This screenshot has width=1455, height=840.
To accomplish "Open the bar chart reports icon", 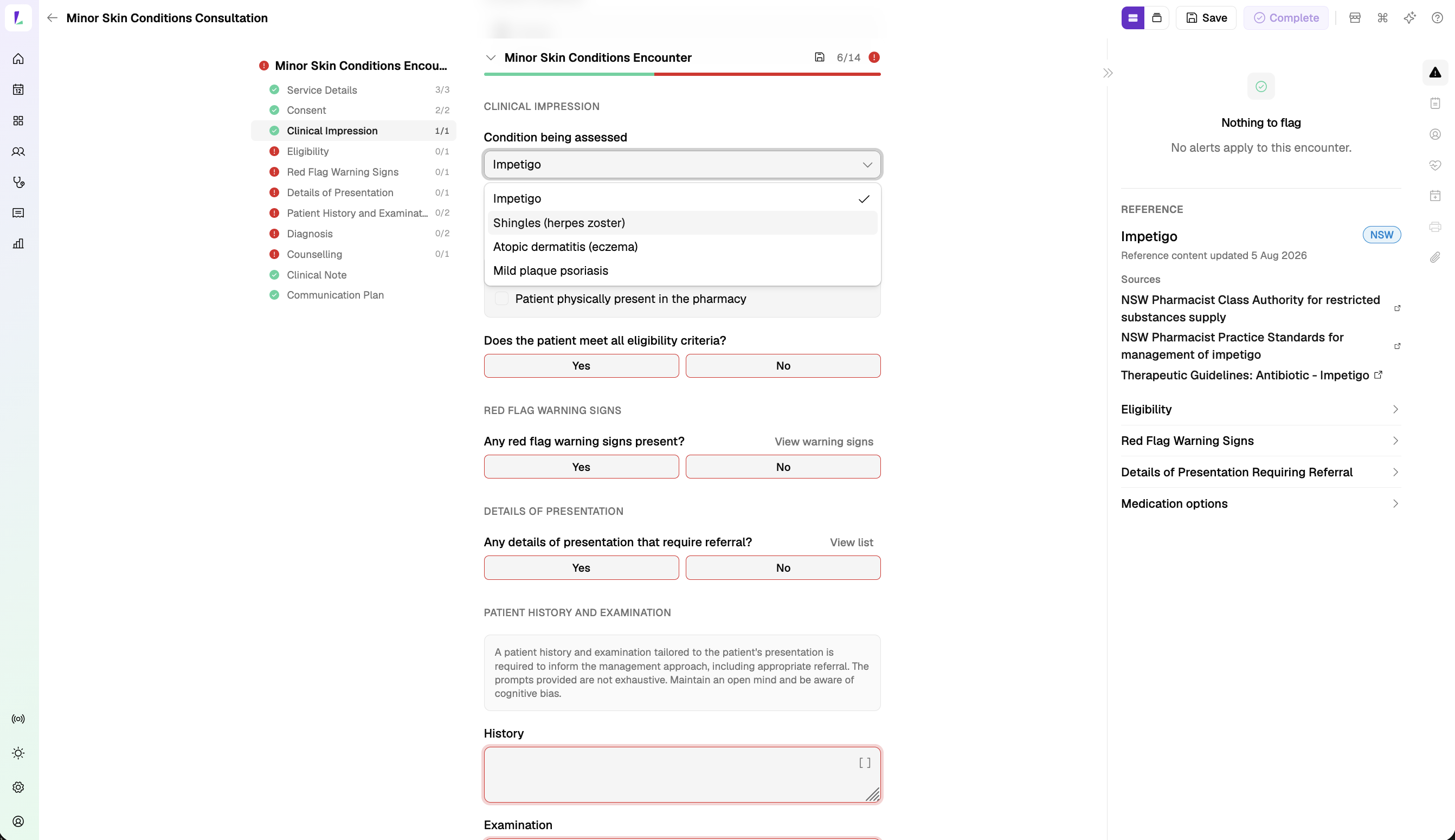I will (18, 243).
